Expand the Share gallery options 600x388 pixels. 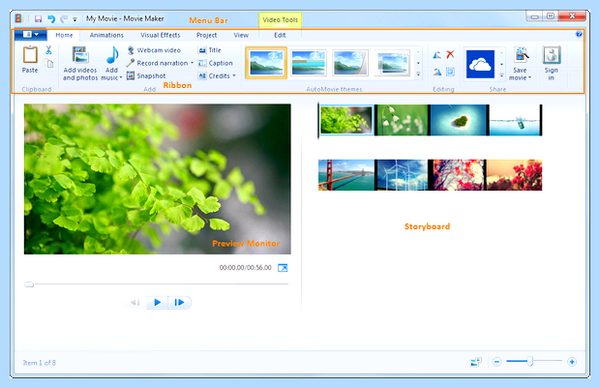[502, 75]
